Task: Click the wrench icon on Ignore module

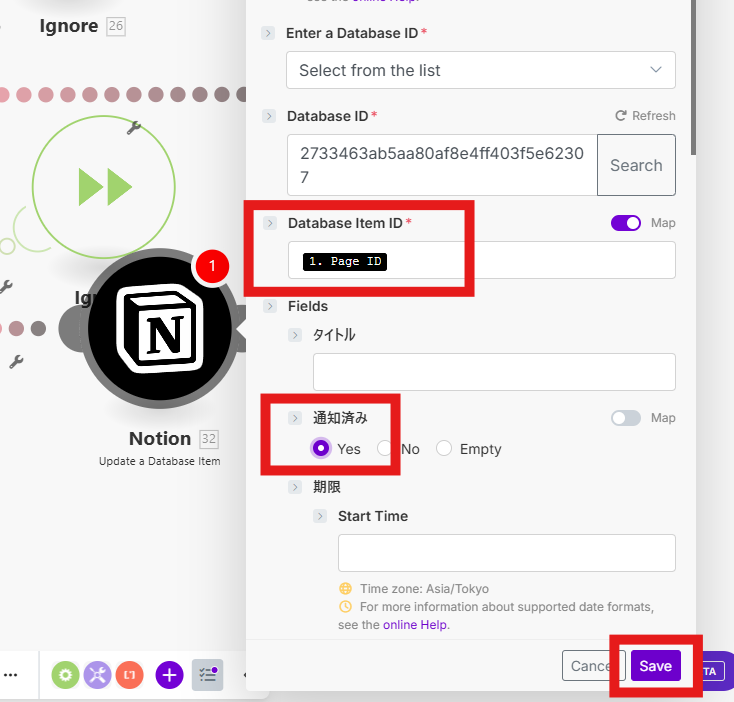Action: pos(134,128)
